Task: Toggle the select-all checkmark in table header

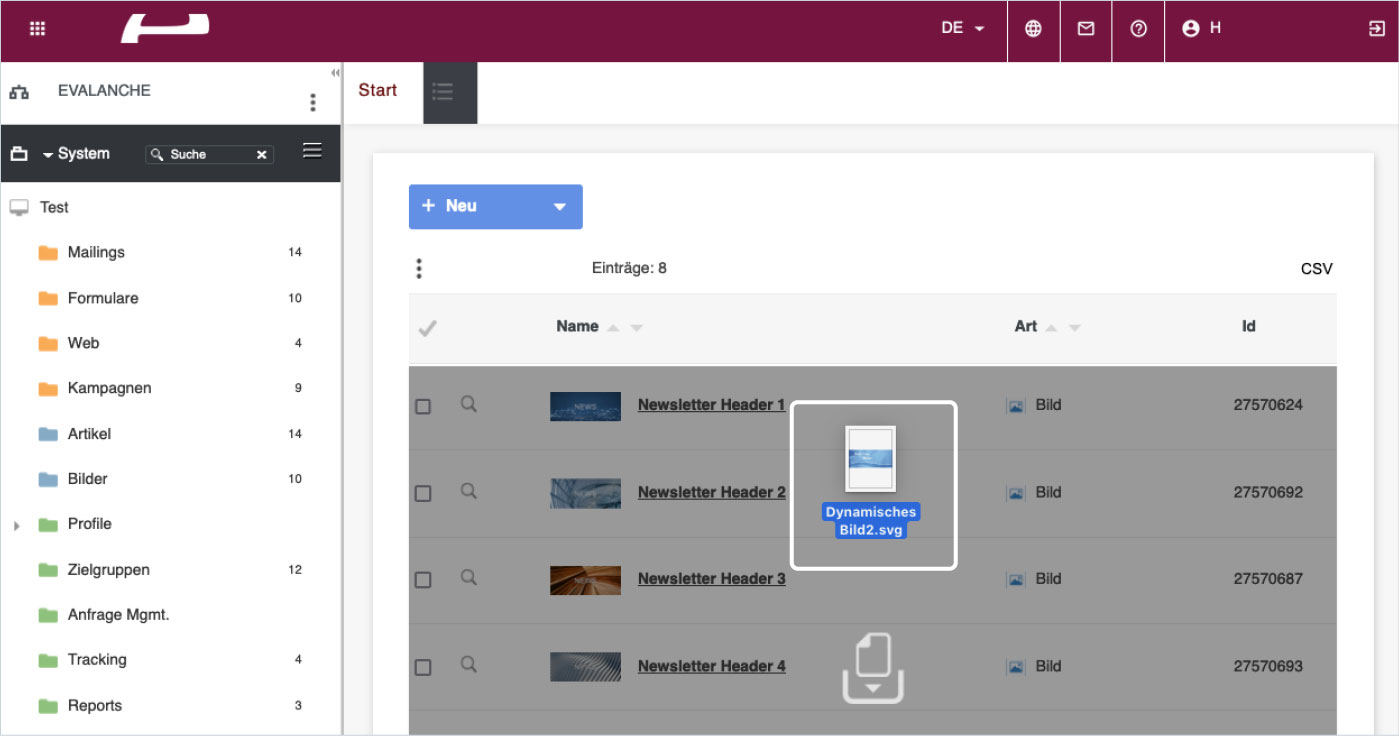Action: point(427,328)
